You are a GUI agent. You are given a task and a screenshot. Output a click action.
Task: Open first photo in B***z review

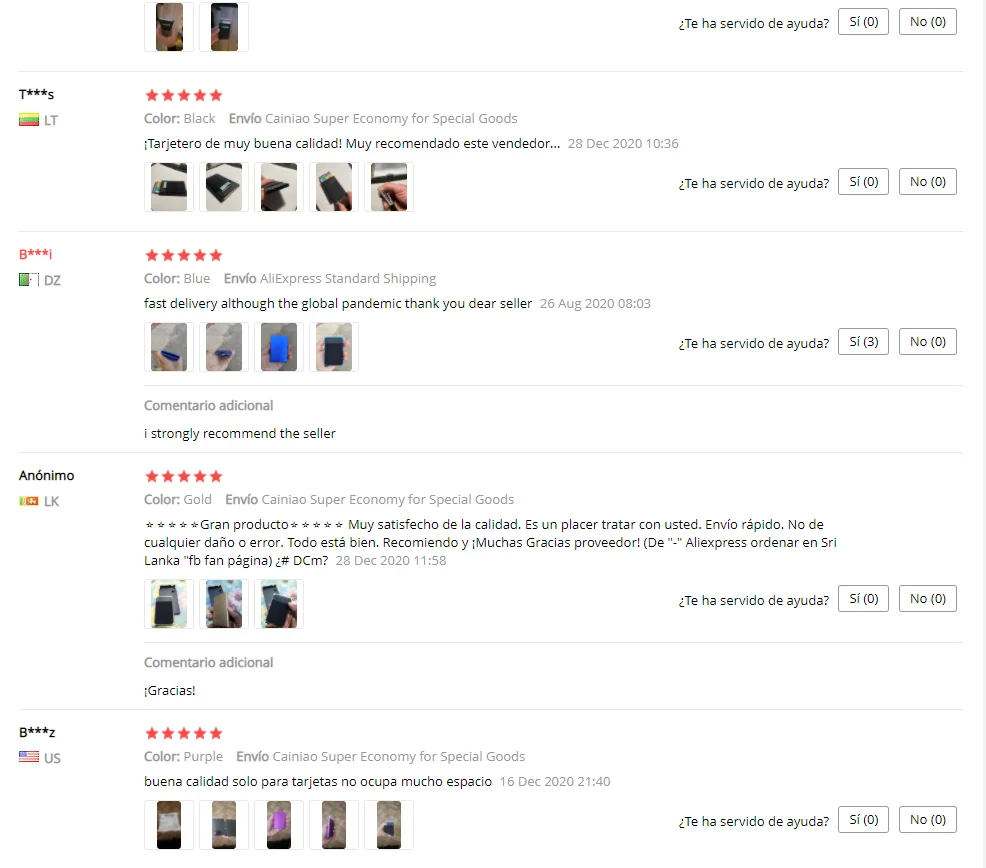tap(169, 825)
